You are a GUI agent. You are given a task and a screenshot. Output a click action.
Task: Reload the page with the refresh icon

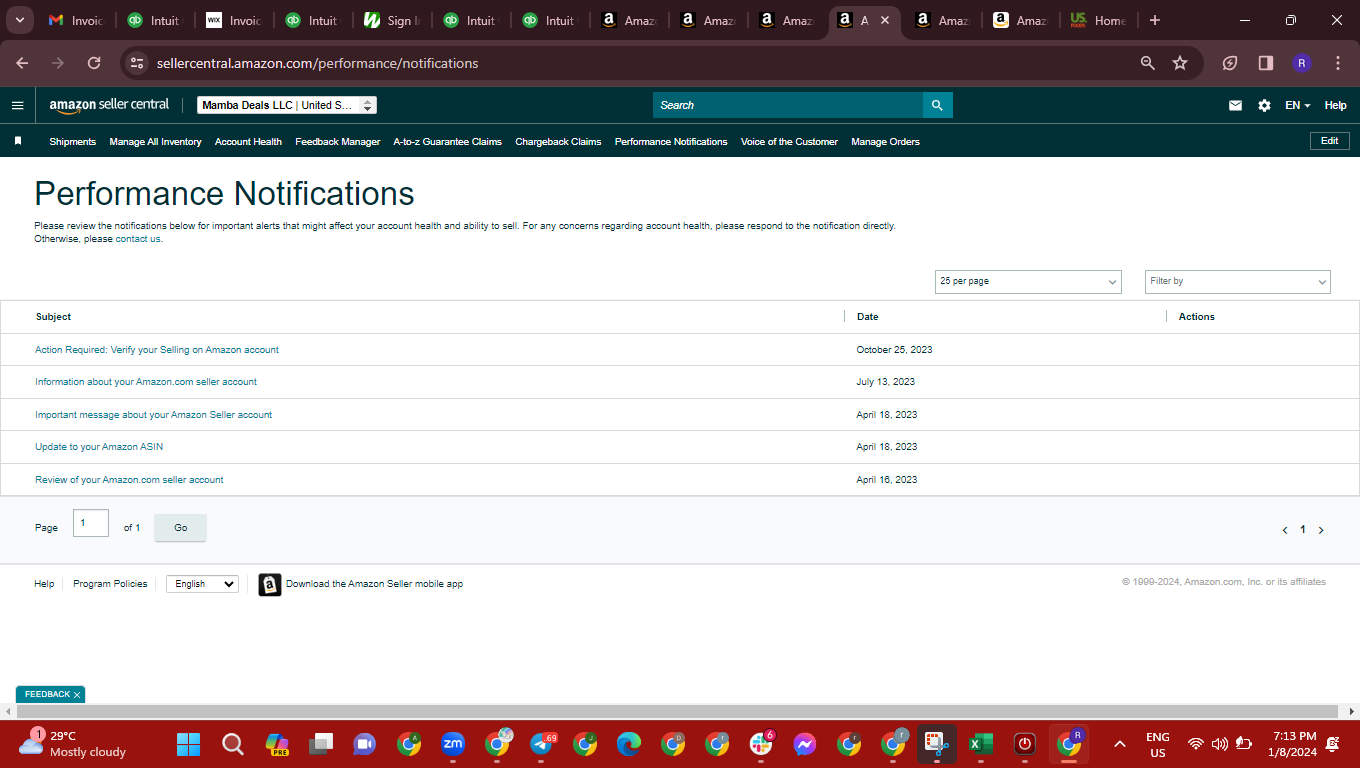94,63
